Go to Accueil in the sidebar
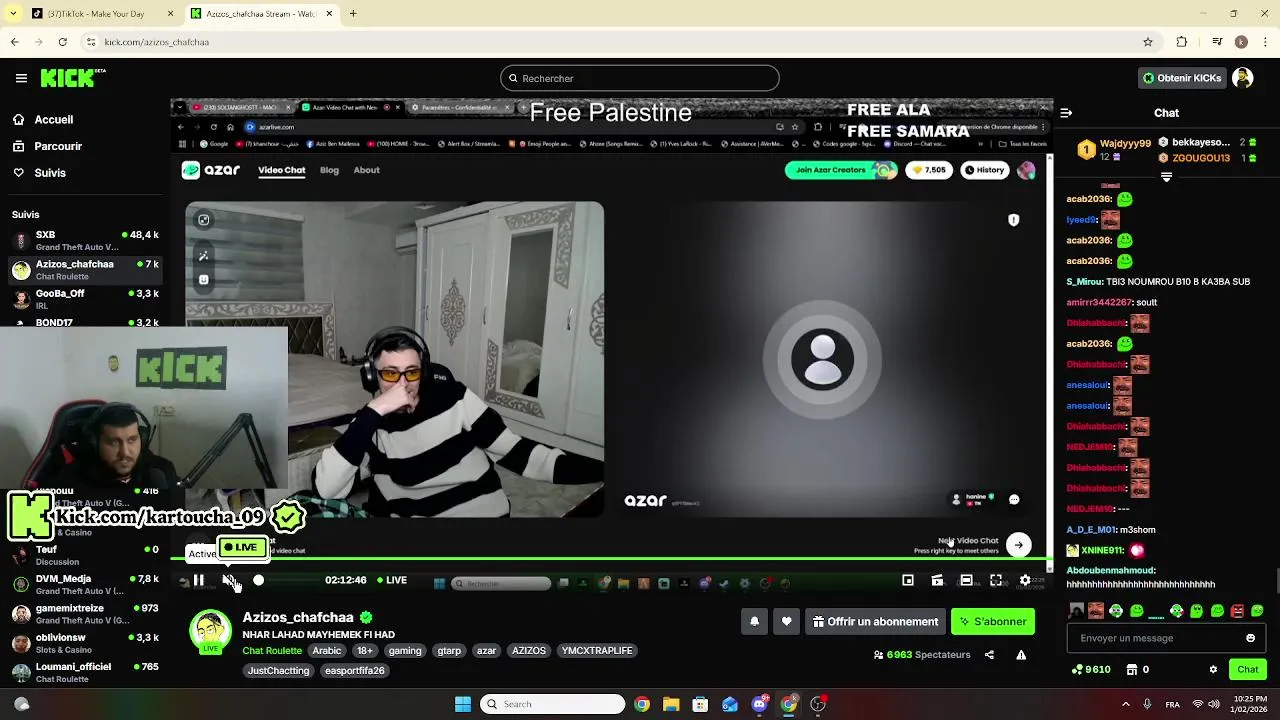The image size is (1280, 720). pos(44,119)
